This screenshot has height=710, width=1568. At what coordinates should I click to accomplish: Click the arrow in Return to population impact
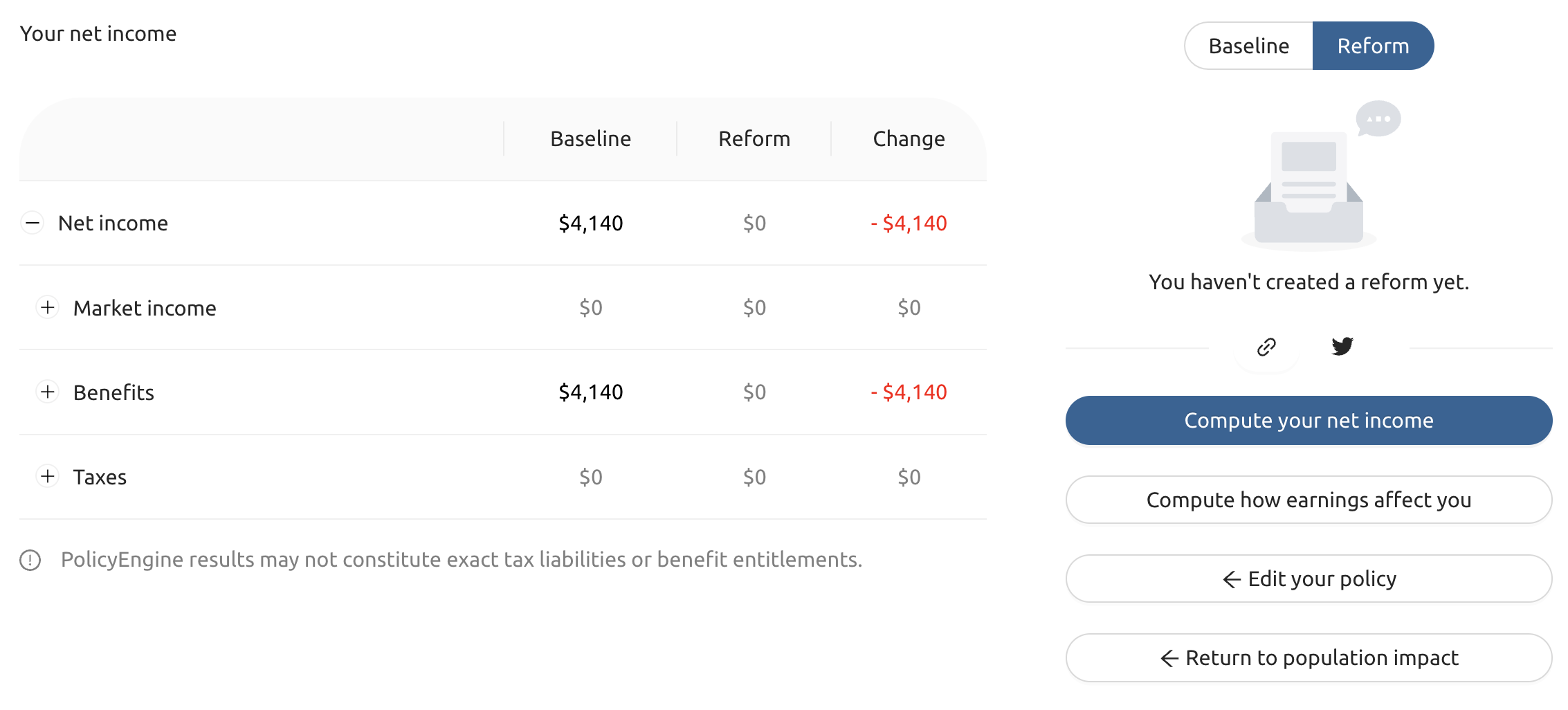click(x=1168, y=658)
